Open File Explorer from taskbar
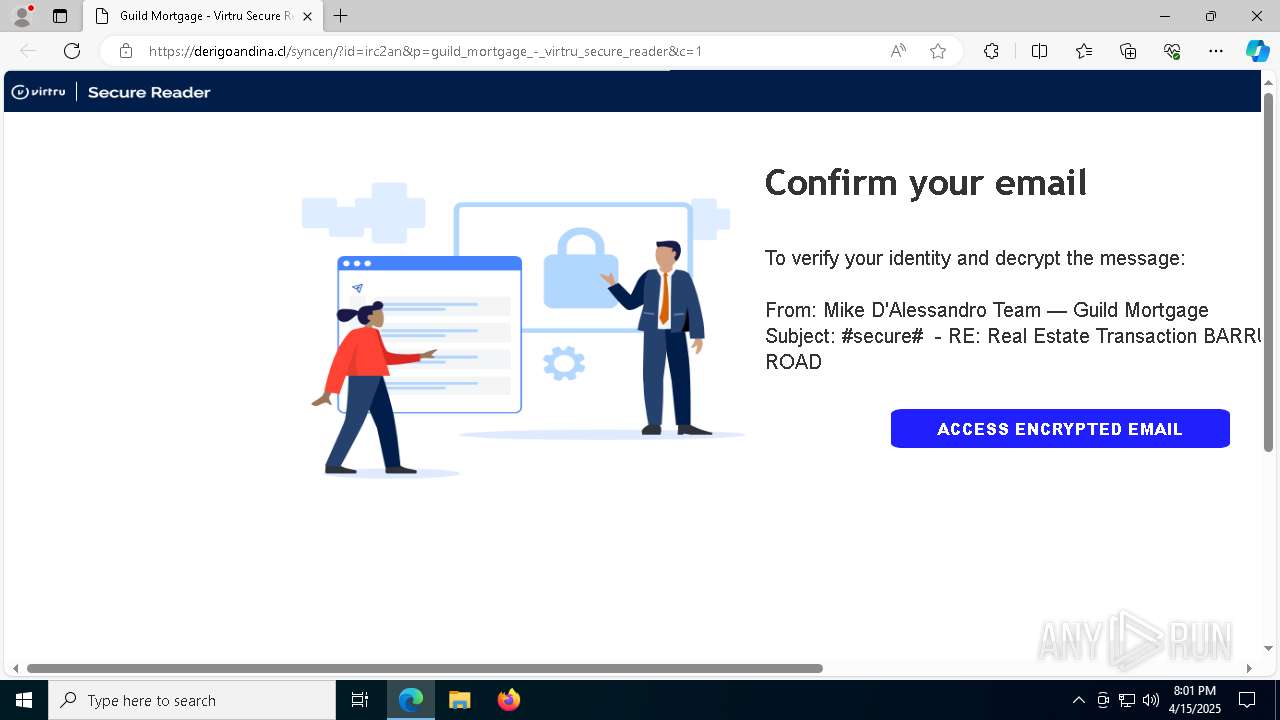The width and height of the screenshot is (1280, 720). coord(459,700)
